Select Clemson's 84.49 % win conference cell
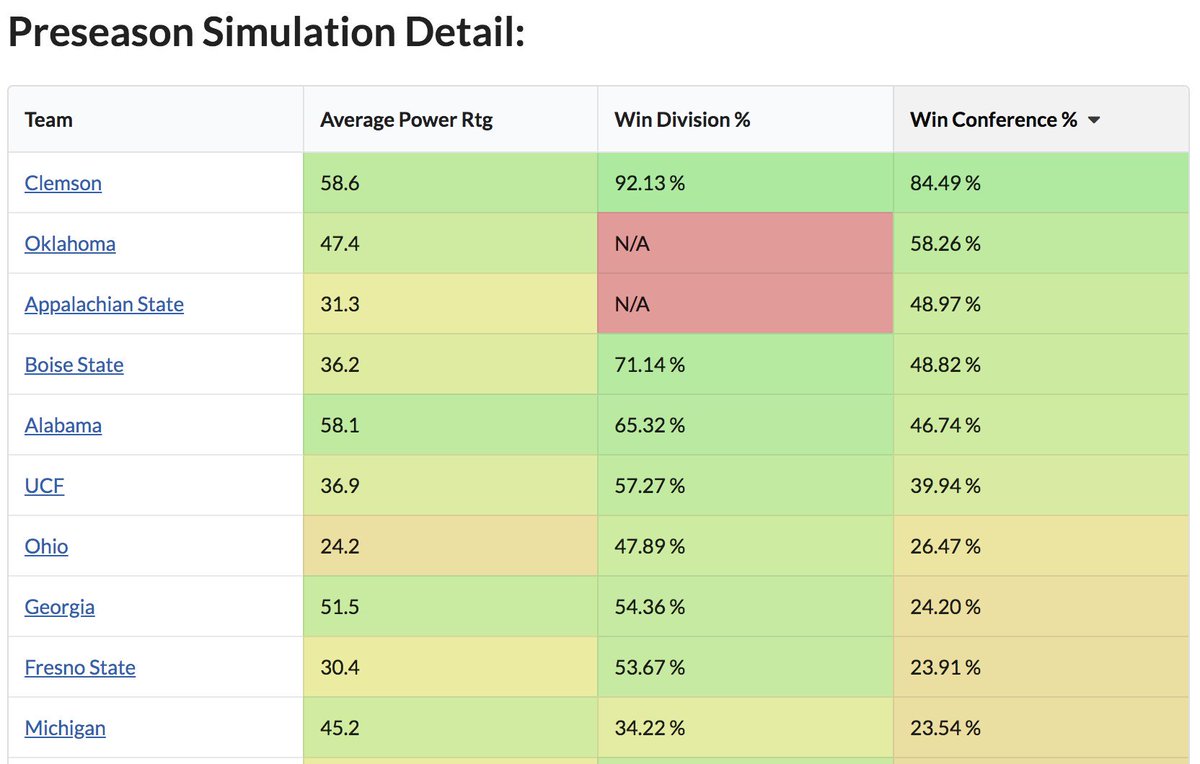This screenshot has width=1200, height=764. [1041, 183]
